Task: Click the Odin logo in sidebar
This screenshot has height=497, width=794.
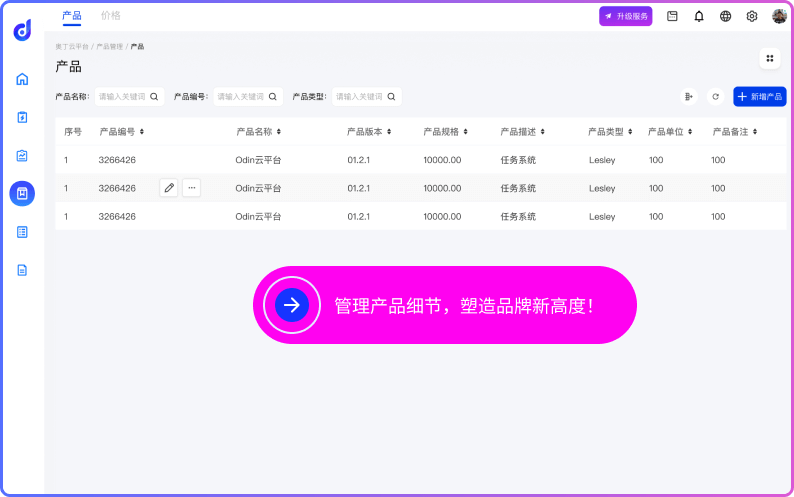Action: (x=22, y=30)
